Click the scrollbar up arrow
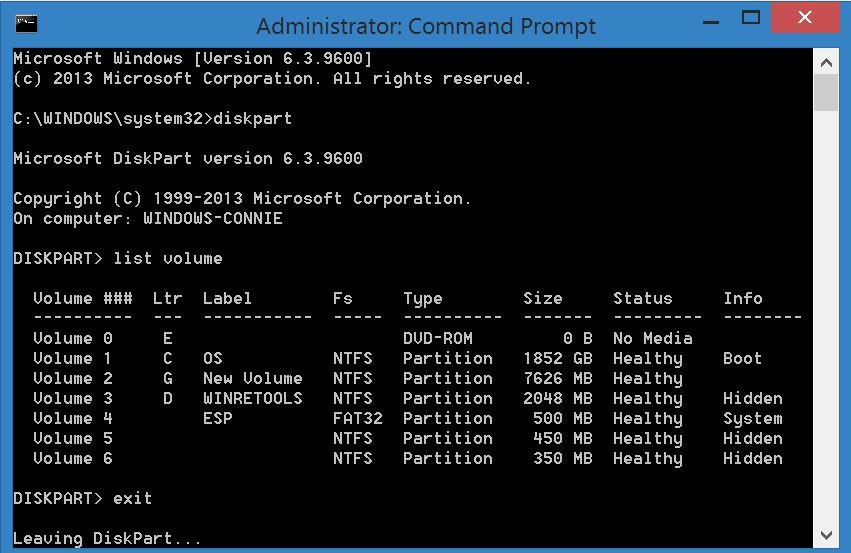This screenshot has width=851, height=553. (826, 60)
